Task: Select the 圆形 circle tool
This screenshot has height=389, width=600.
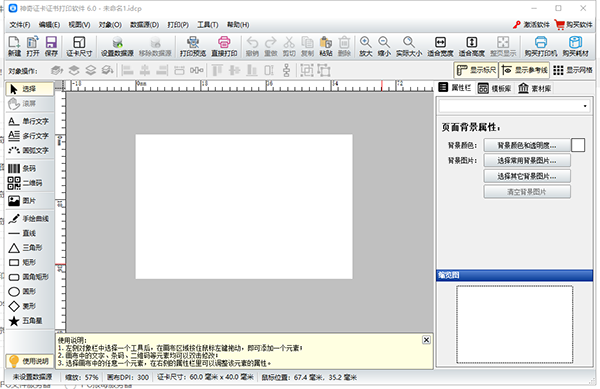Action: coord(30,291)
